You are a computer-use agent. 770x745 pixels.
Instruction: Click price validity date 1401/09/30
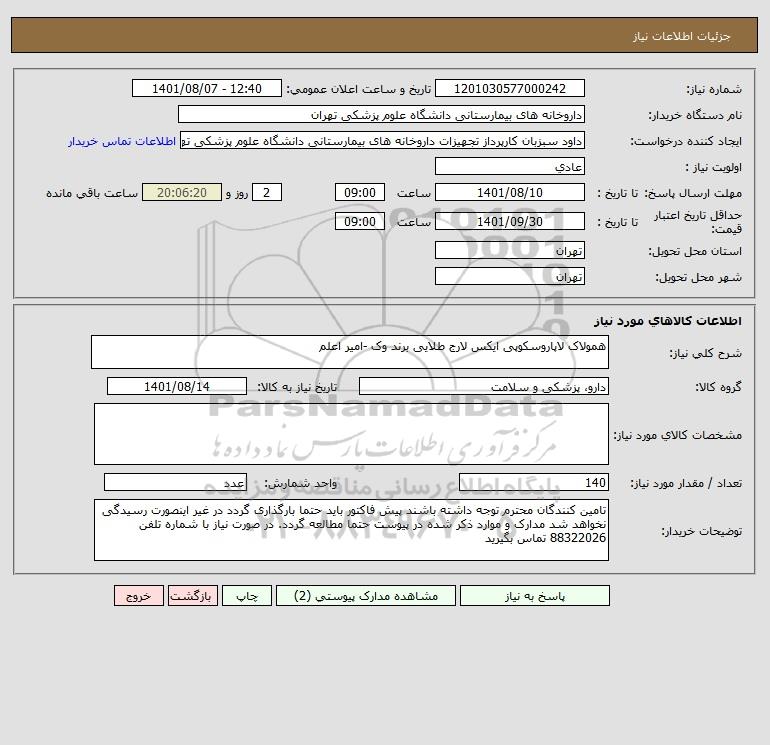tap(510, 221)
